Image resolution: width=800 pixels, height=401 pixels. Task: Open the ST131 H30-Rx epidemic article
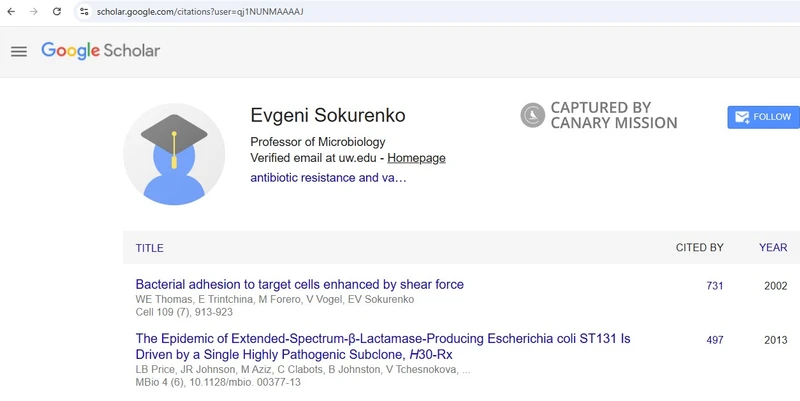[x=383, y=346]
